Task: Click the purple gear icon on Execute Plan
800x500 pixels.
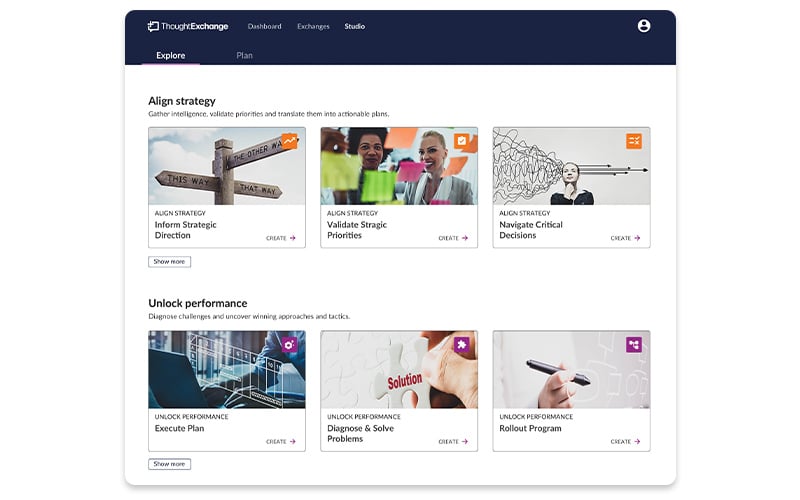Action: 289,344
